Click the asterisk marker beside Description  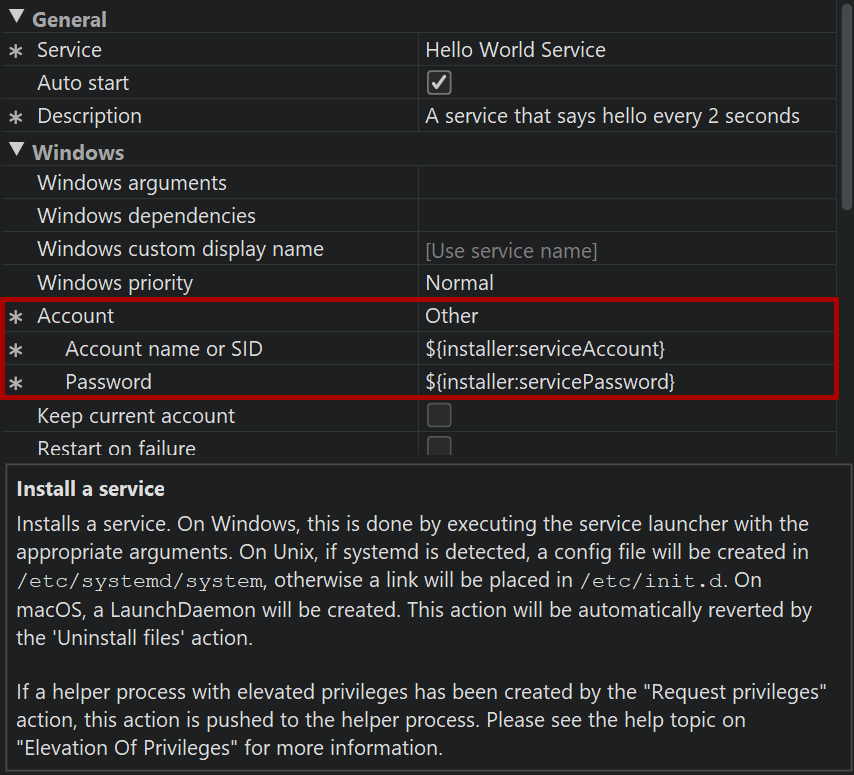point(15,118)
